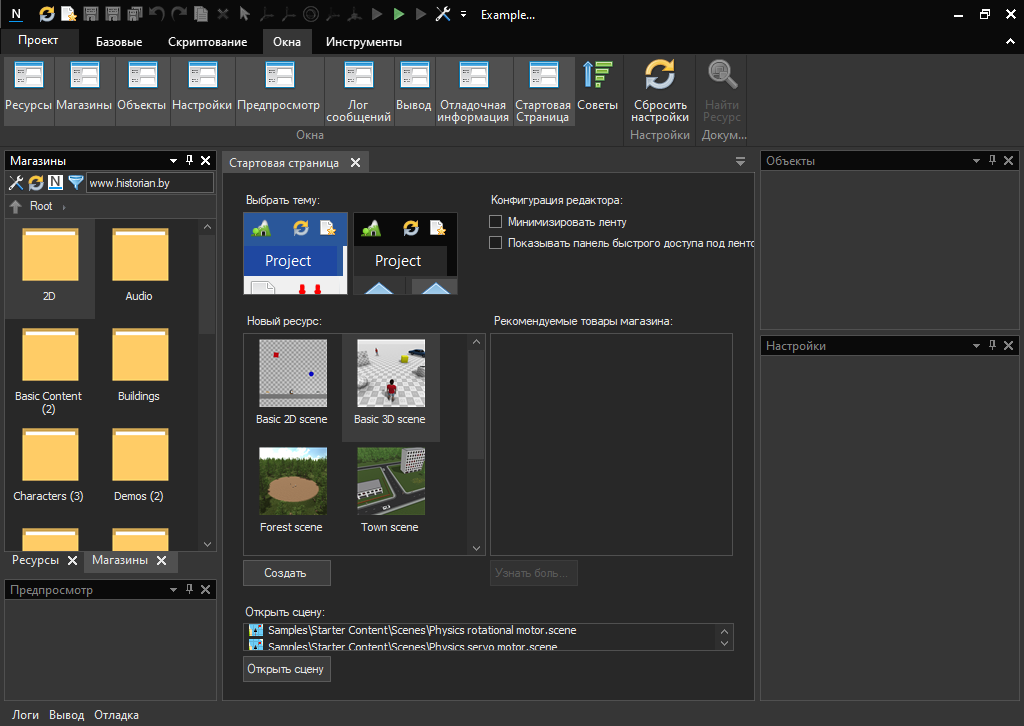This screenshot has width=1024, height=726.
Task: Collapse the ribbon with the chevron arrow
Action: (x=1009, y=42)
